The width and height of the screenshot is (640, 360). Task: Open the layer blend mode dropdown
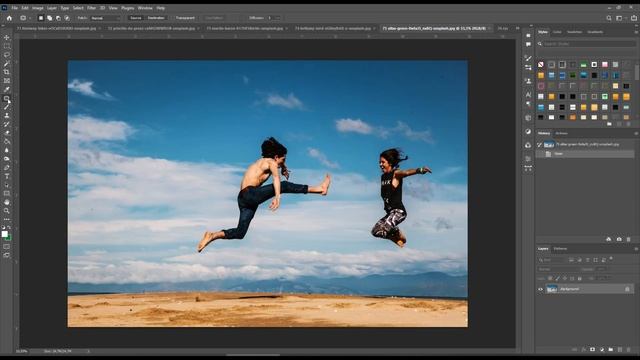tap(557, 269)
